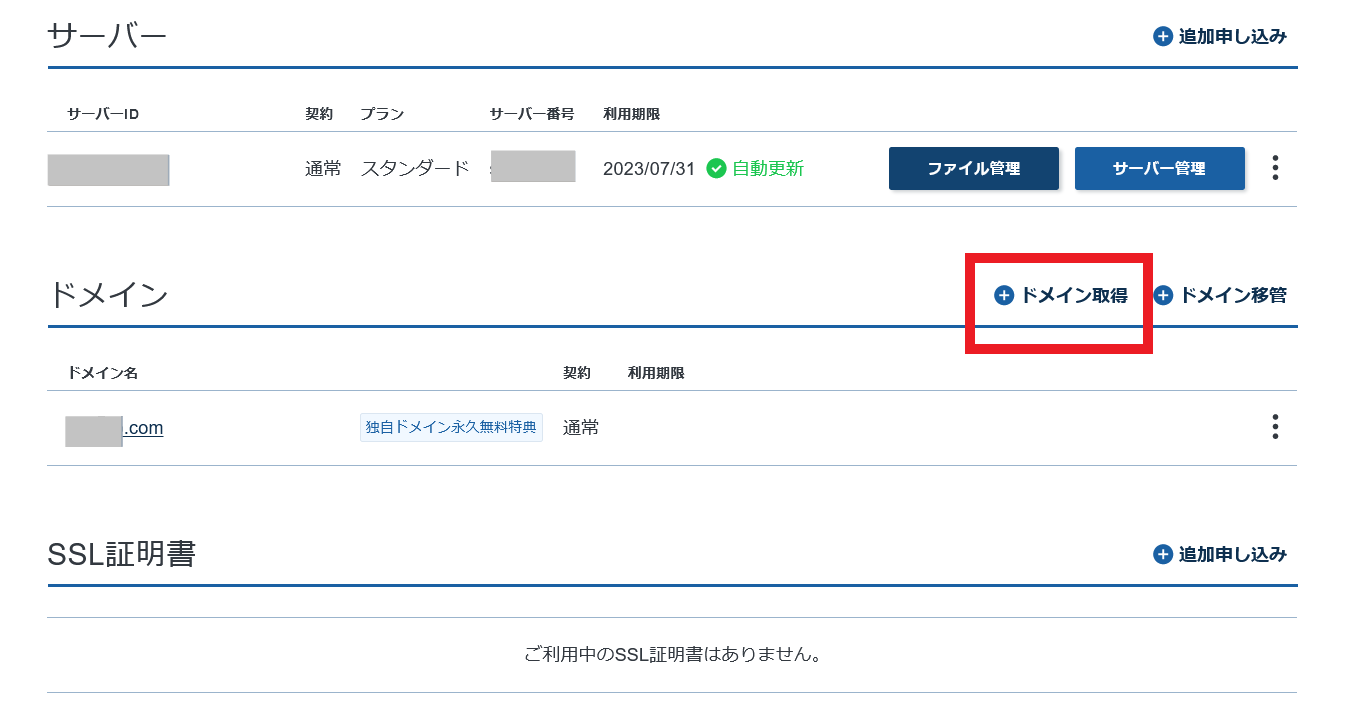The image size is (1356, 723).
Task: Select expiry date 2023/07/31 text
Action: (x=649, y=169)
